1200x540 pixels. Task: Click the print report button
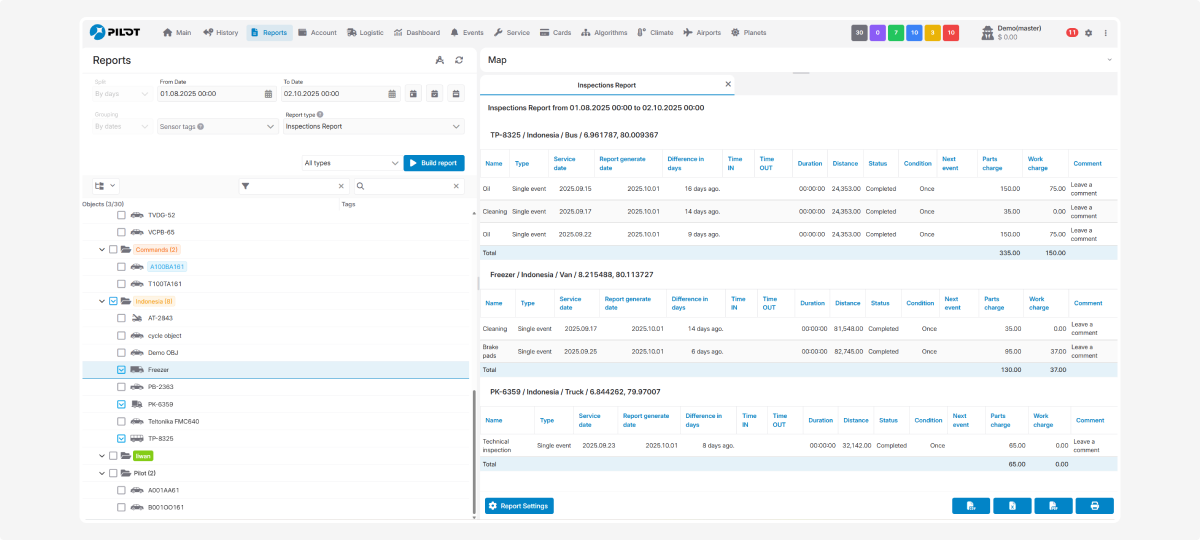1094,506
